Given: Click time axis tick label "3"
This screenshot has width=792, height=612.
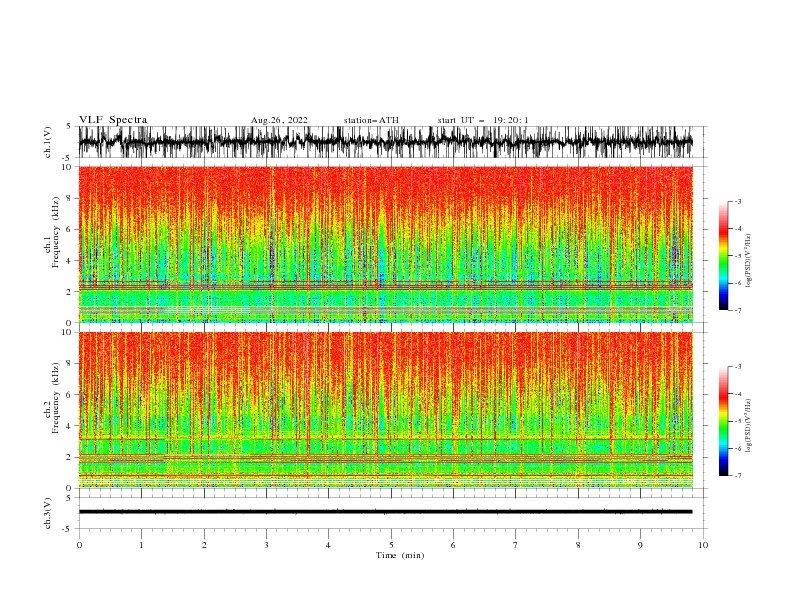Looking at the screenshot, I should click(x=266, y=545).
